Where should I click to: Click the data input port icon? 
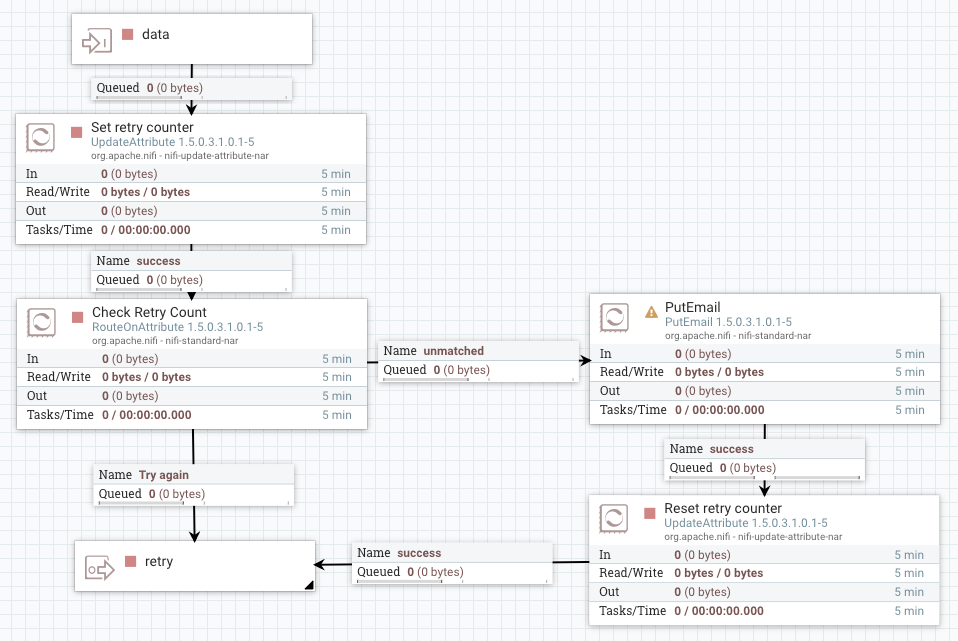point(97,41)
